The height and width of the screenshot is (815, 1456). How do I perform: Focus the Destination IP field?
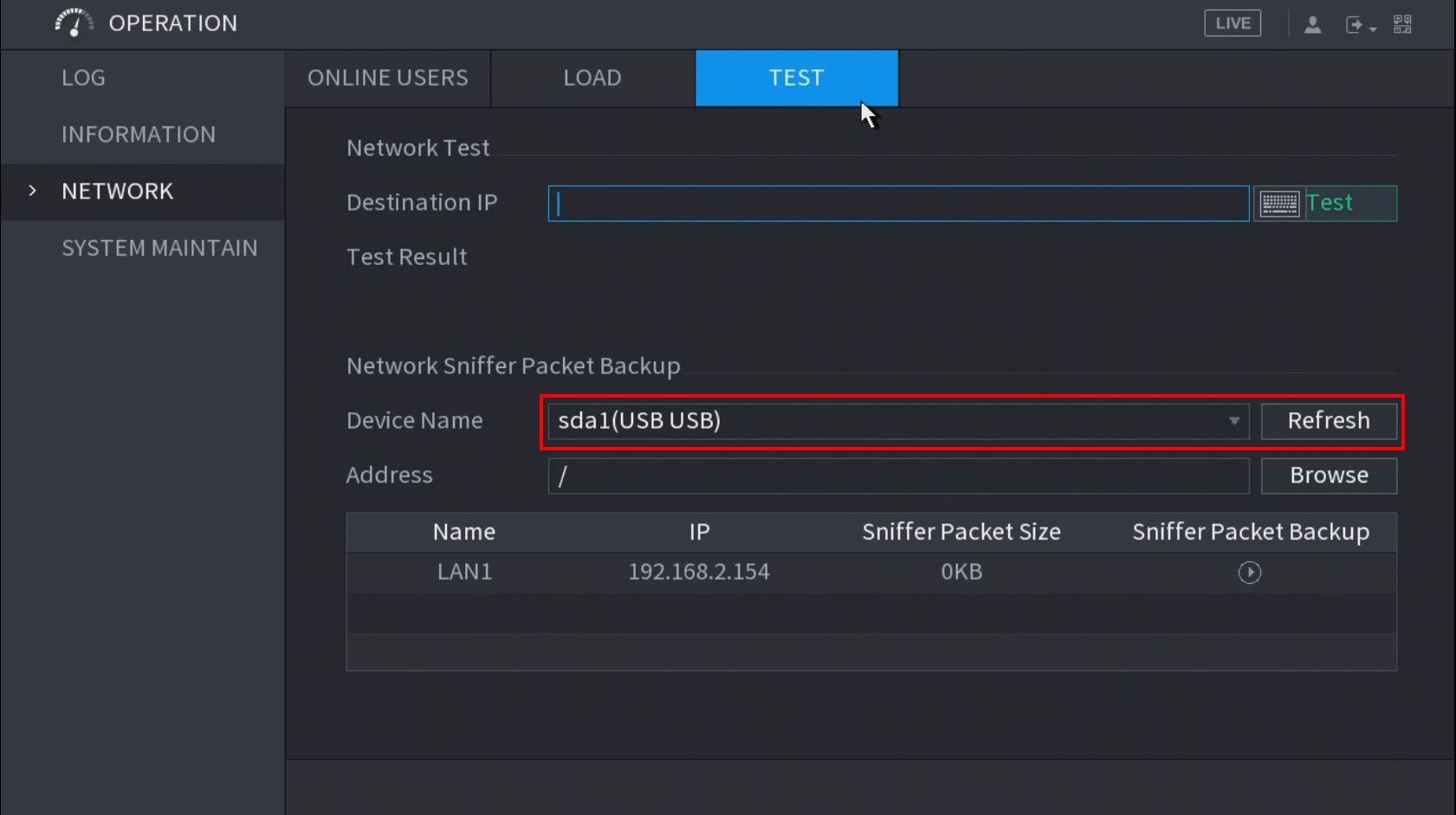[x=898, y=204]
